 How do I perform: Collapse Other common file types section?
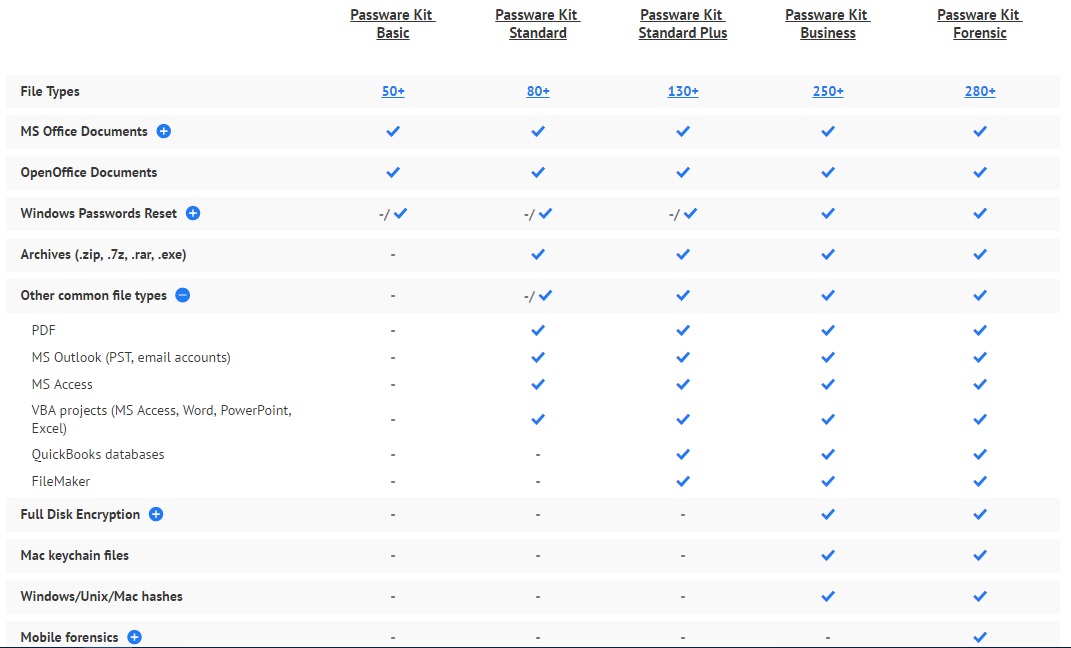click(x=182, y=295)
